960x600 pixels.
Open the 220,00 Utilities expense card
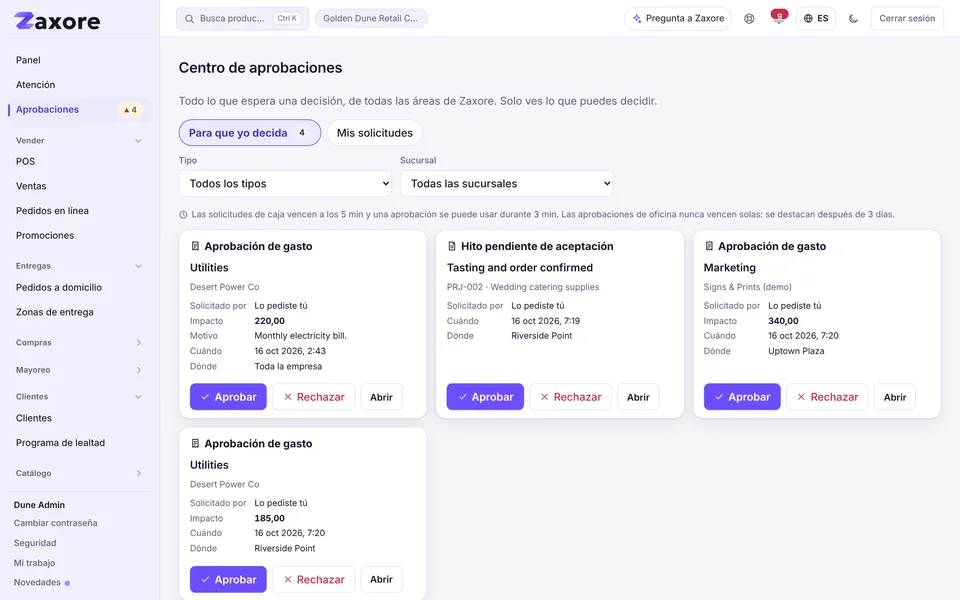click(x=381, y=397)
